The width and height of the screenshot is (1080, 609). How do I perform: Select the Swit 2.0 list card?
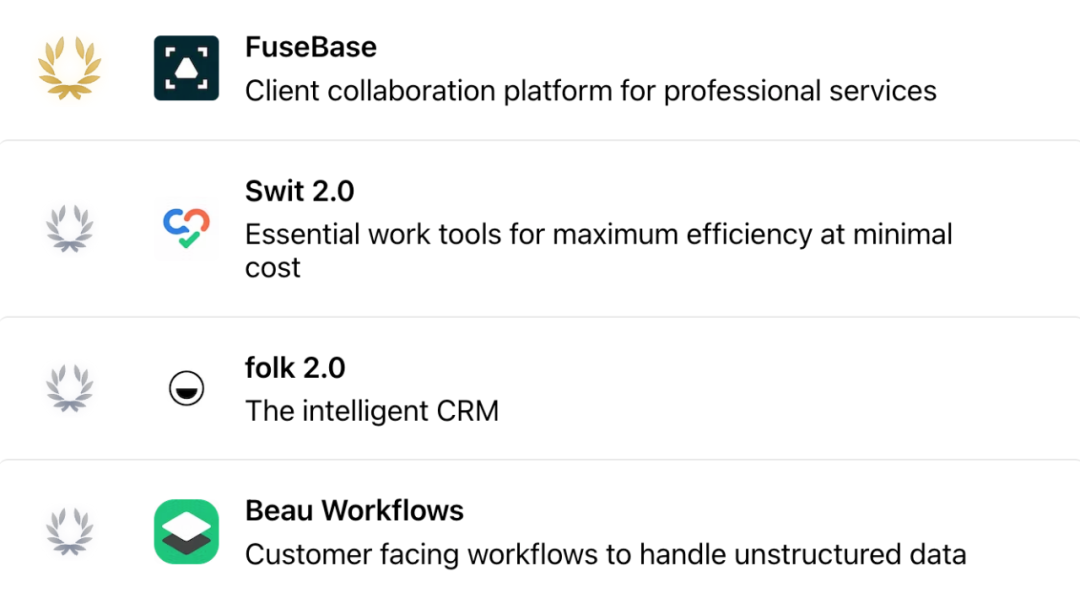(540, 229)
